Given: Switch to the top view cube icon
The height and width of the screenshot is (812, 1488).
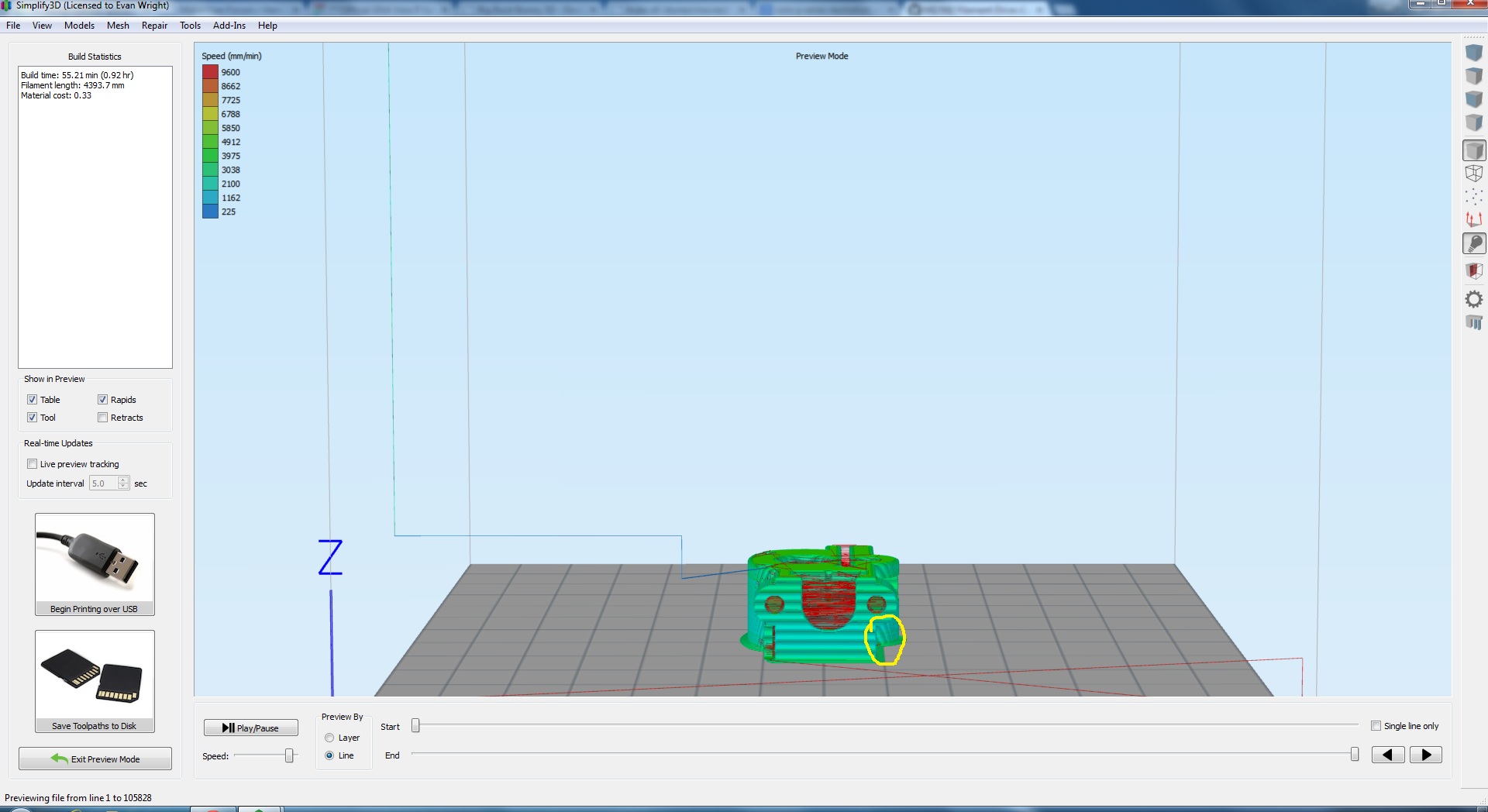Looking at the screenshot, I should pos(1473,76).
